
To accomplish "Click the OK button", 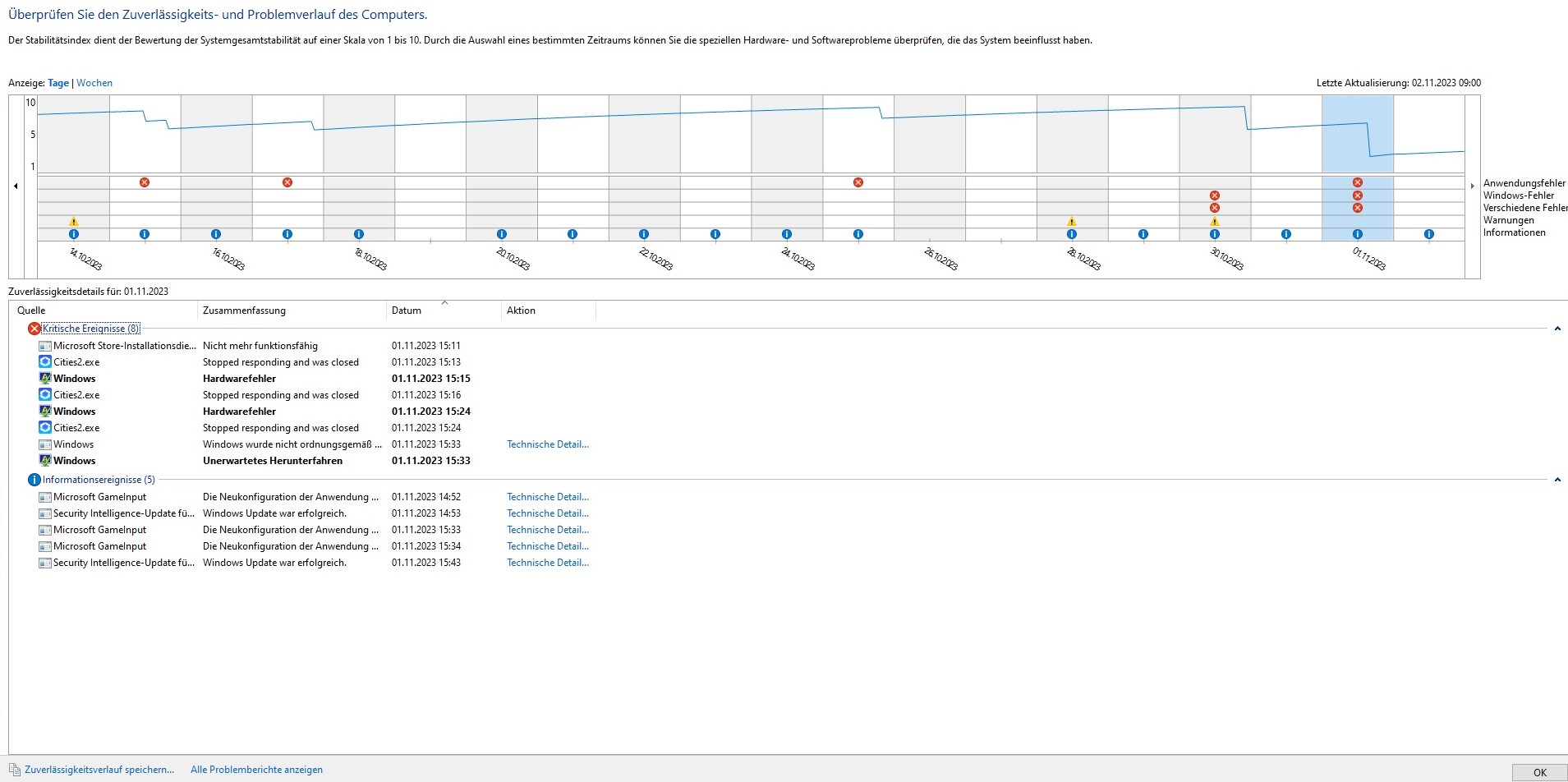I will [x=1539, y=772].
